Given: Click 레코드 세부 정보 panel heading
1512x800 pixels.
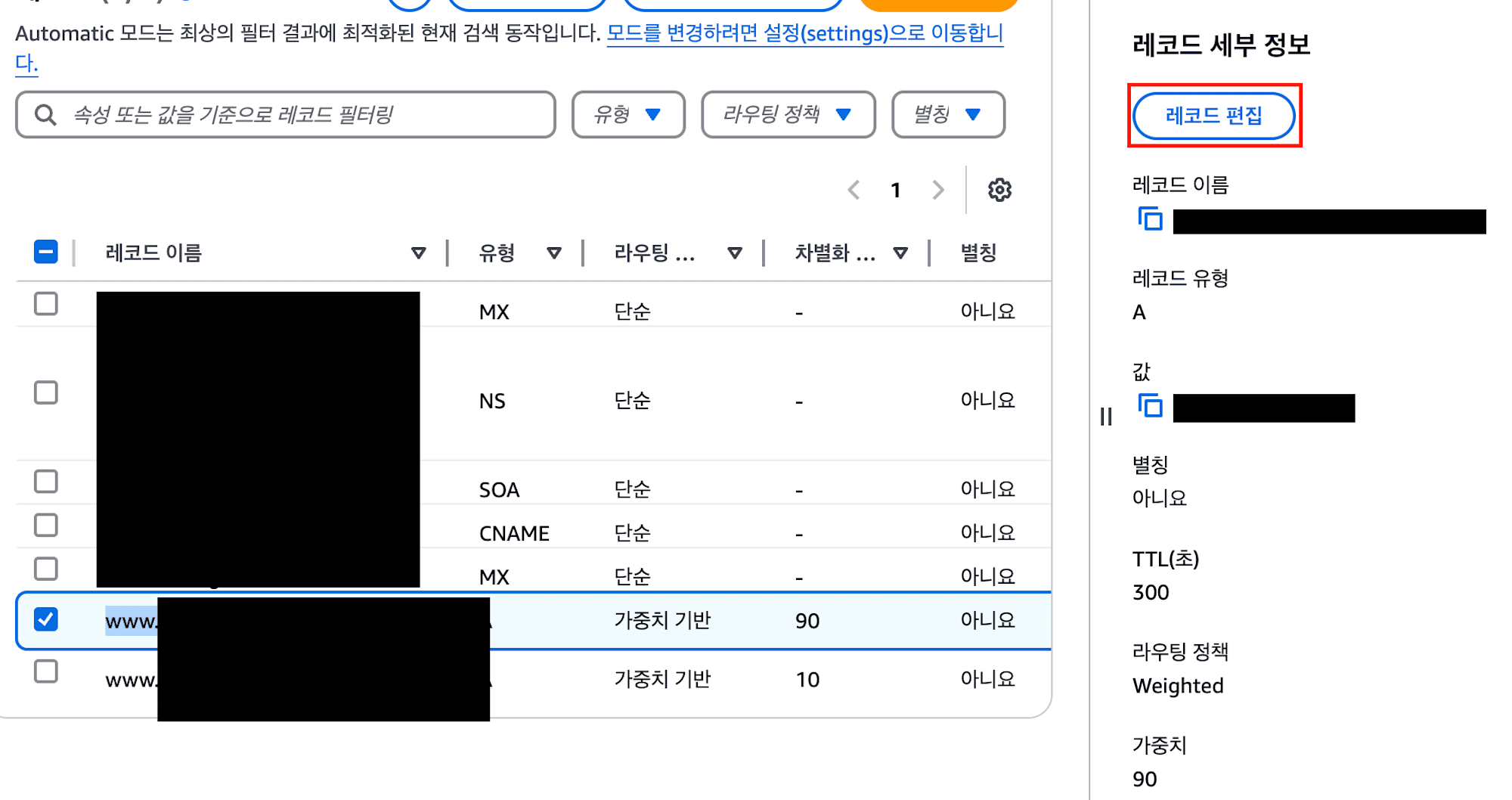Looking at the screenshot, I should point(1221,45).
